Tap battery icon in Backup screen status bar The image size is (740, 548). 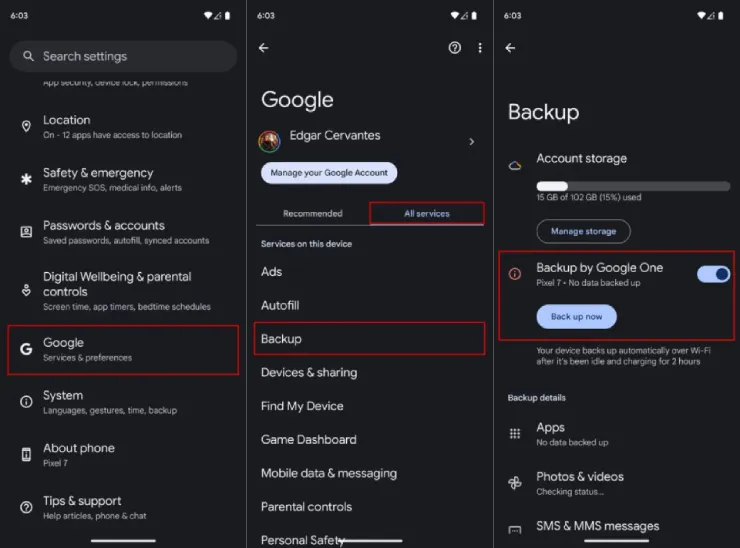721,16
